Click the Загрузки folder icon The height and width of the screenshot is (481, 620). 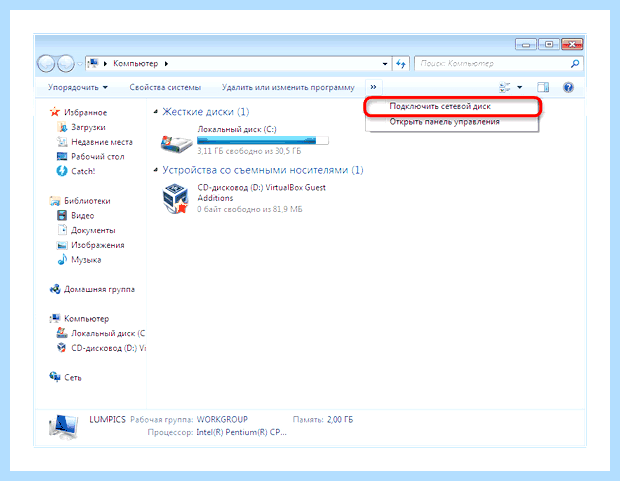[62, 127]
